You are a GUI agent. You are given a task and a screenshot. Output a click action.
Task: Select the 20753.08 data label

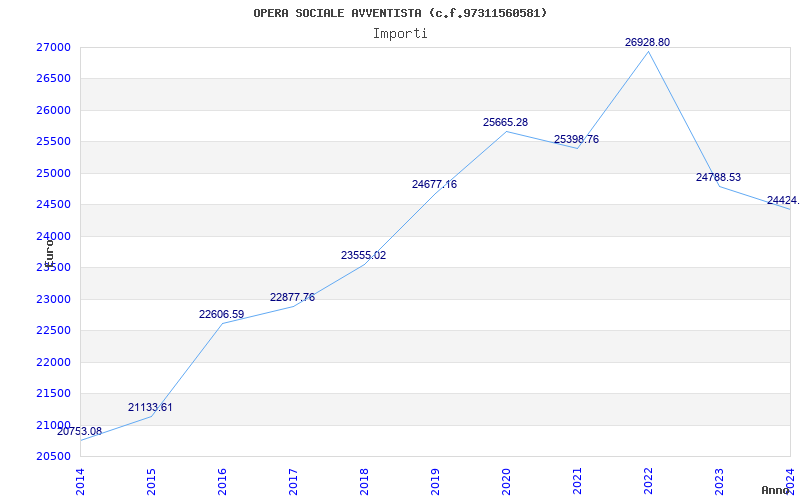tap(79, 432)
